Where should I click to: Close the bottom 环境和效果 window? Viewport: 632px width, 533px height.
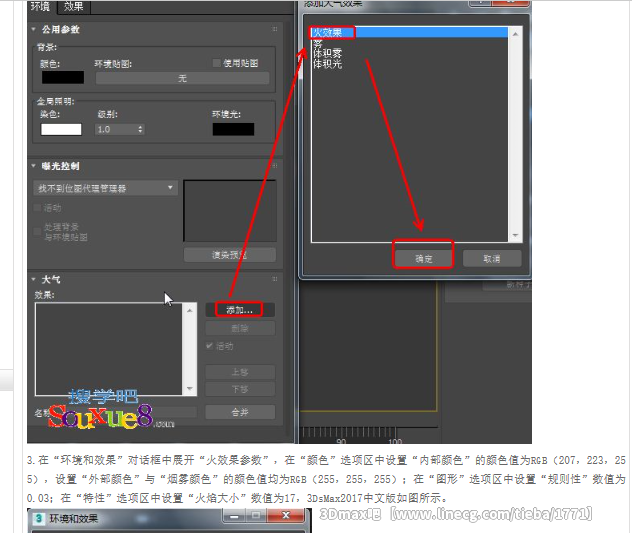point(286,516)
